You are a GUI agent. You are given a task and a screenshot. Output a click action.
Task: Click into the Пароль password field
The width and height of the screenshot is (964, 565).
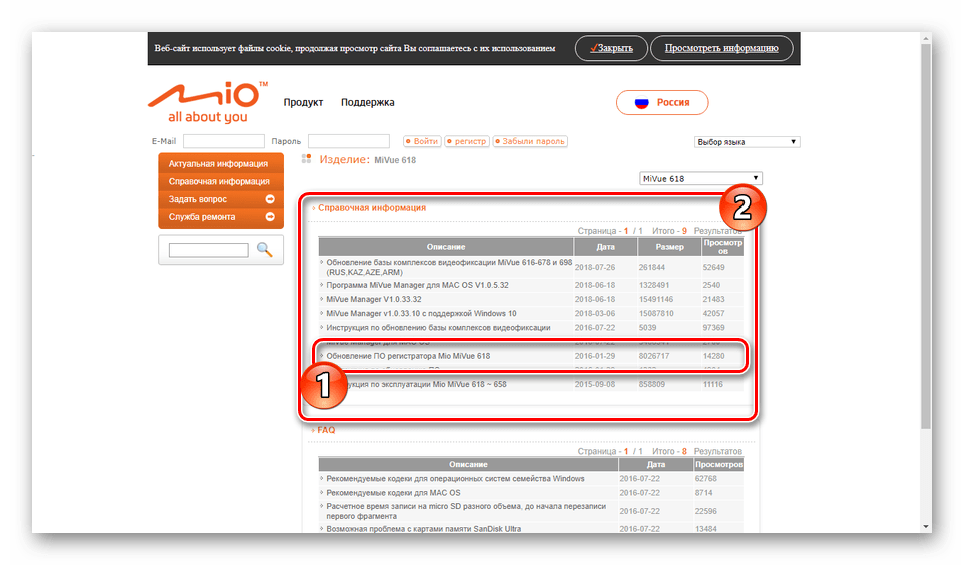click(x=348, y=142)
